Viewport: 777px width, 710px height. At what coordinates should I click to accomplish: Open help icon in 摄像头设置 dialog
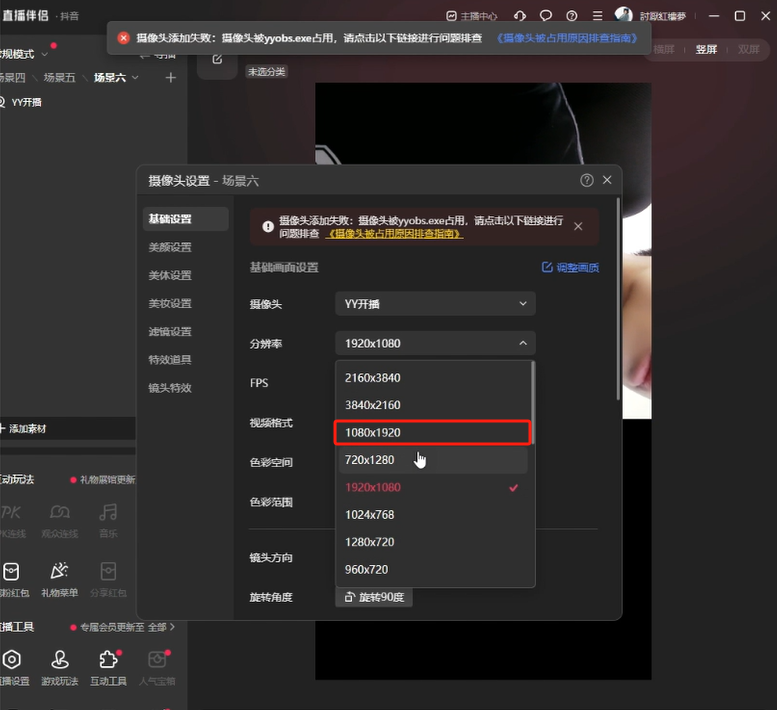tap(587, 180)
